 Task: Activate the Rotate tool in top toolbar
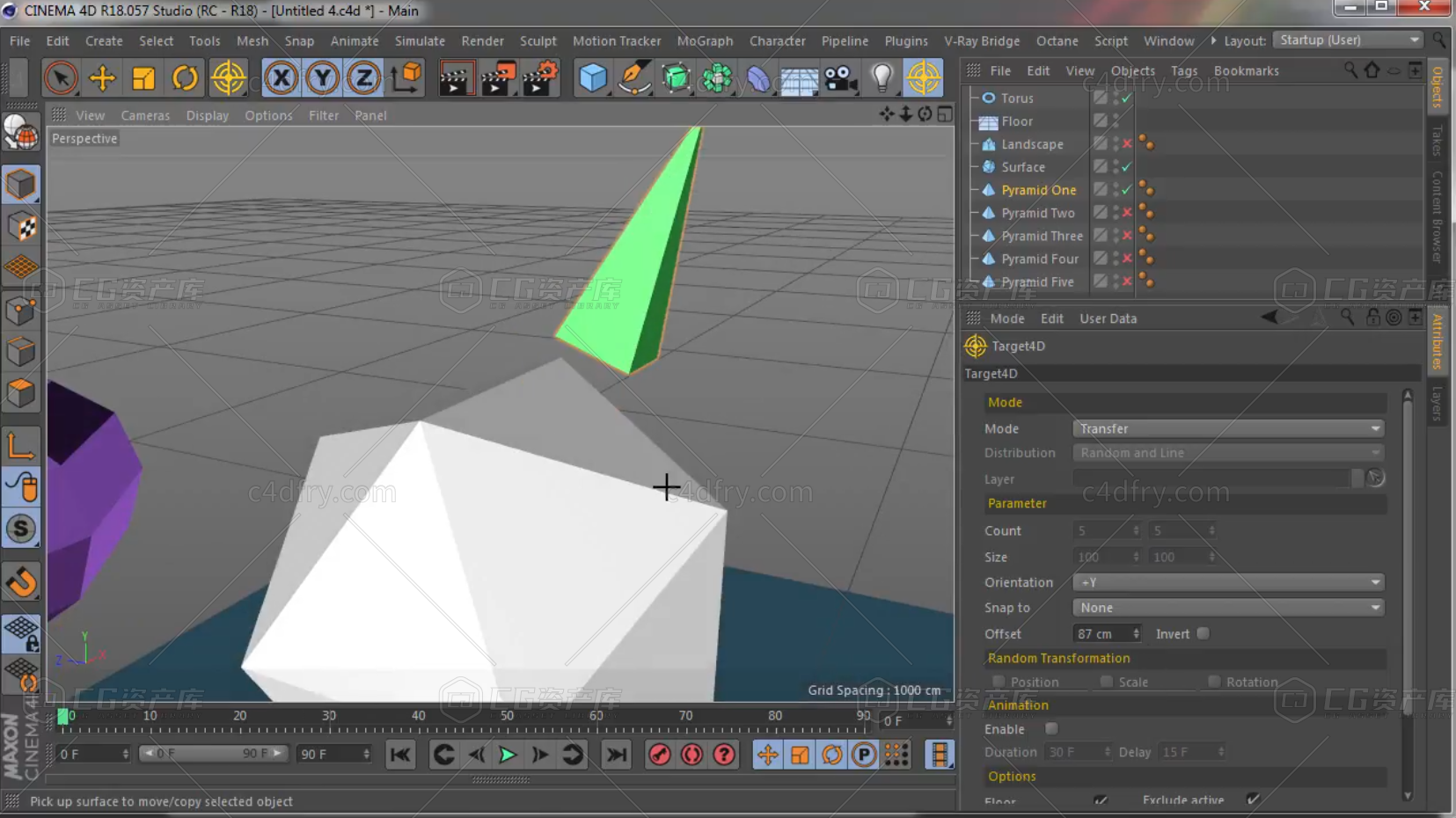(x=185, y=78)
